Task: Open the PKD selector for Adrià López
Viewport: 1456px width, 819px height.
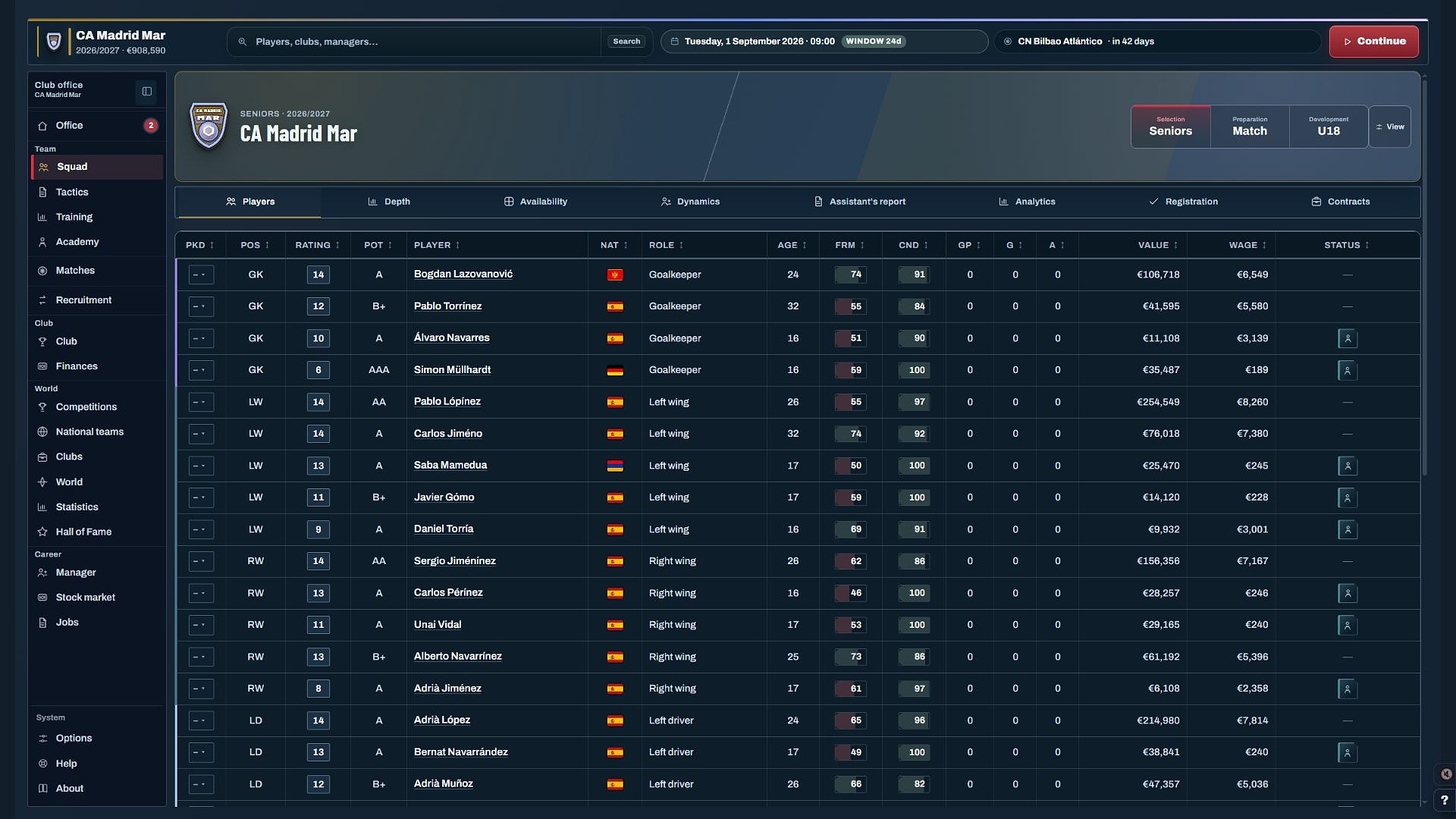Action: [201, 720]
